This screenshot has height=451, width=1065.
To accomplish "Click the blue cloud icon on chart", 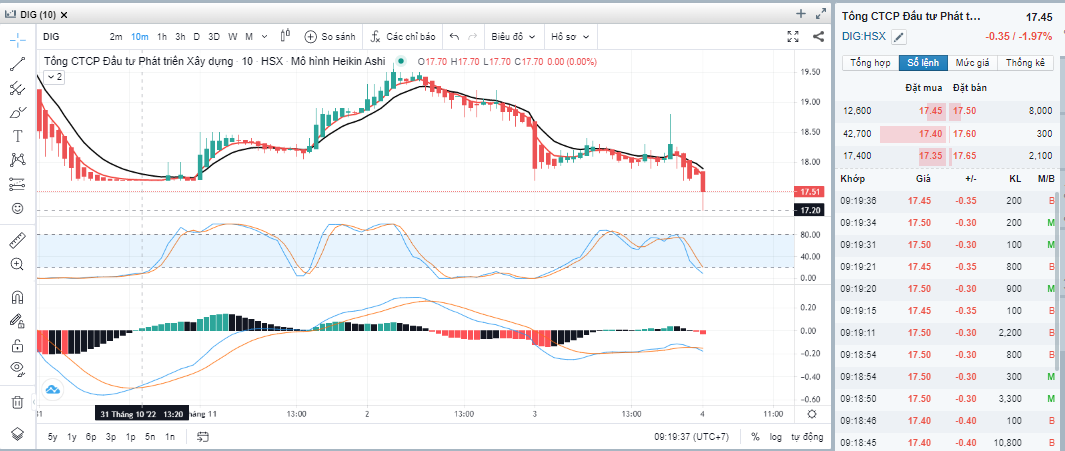I will (x=52, y=390).
